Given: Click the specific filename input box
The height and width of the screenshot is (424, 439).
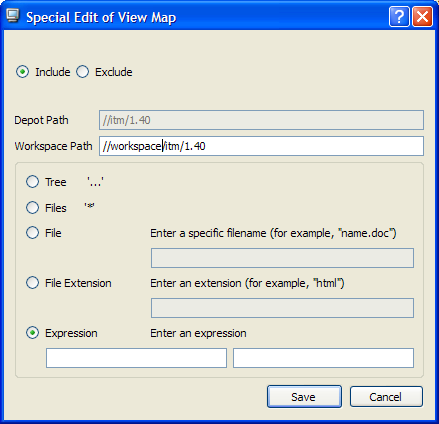Looking at the screenshot, I should click(282, 258).
